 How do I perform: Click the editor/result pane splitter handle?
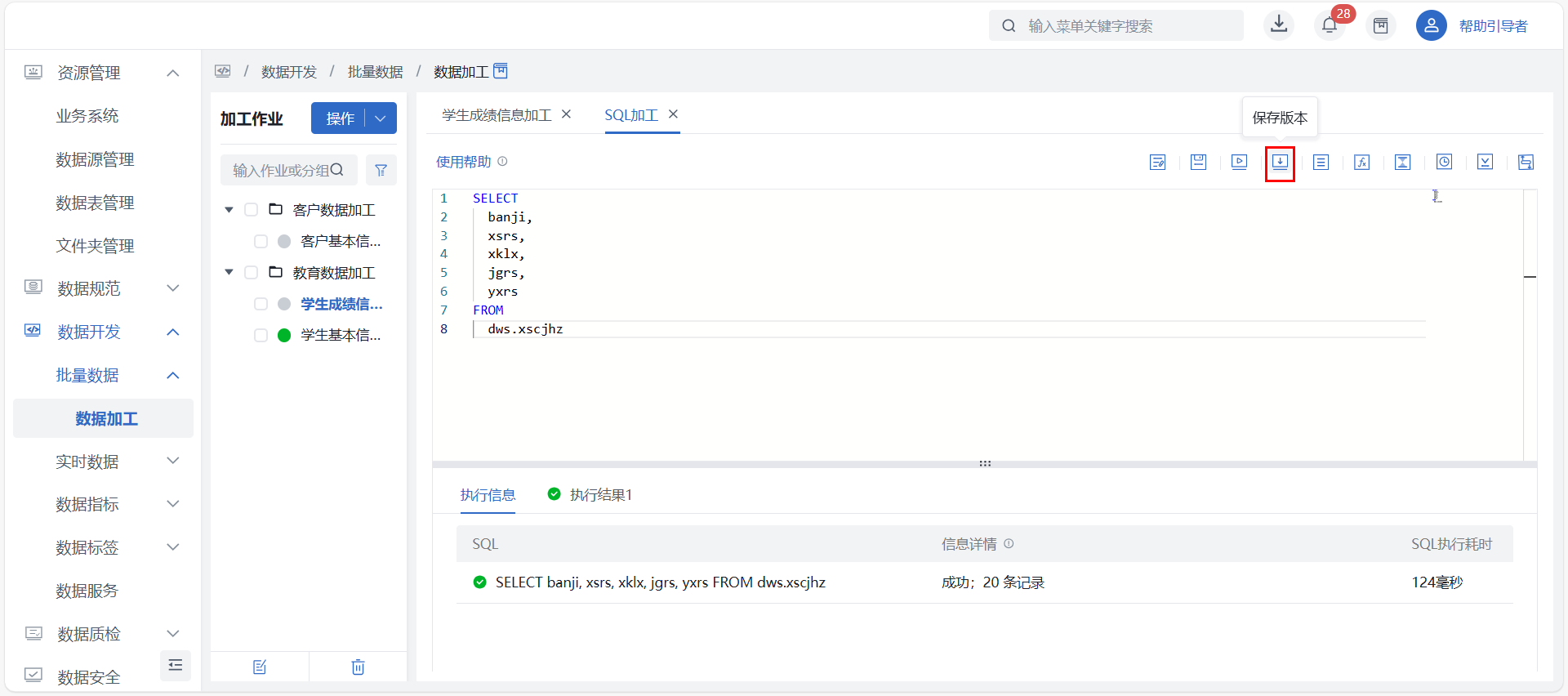(985, 463)
